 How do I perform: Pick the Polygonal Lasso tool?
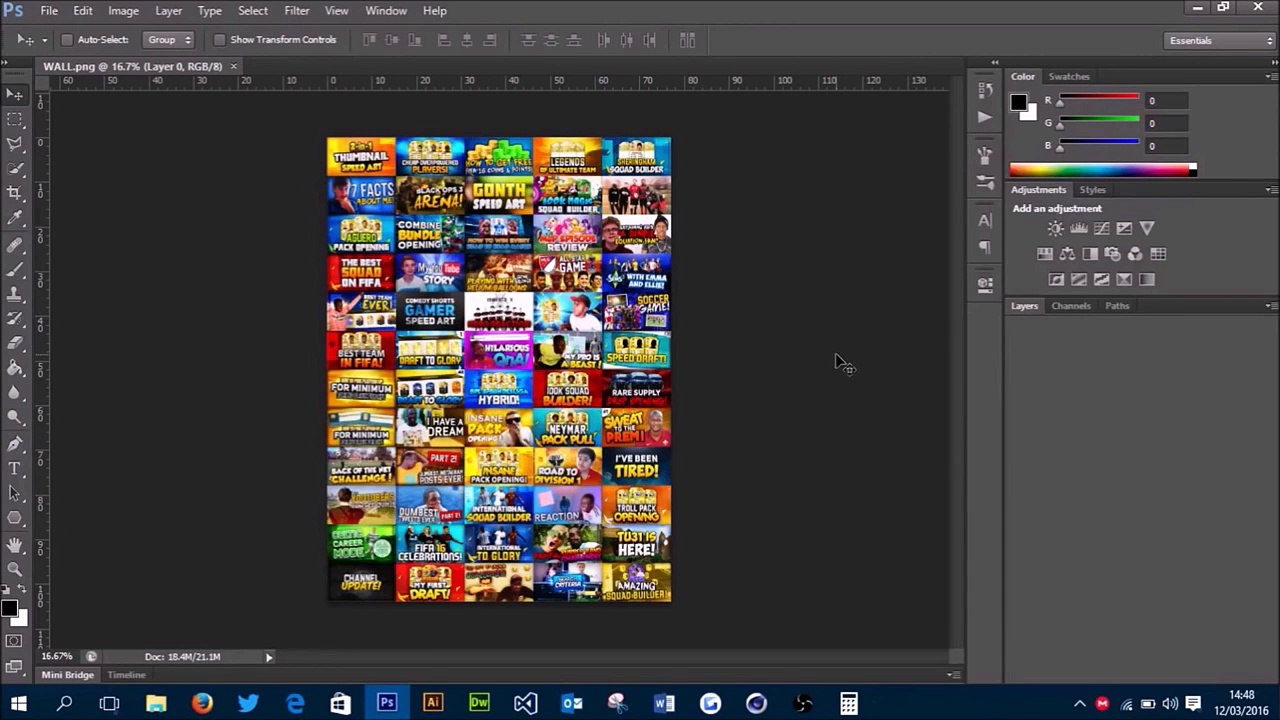(x=15, y=144)
